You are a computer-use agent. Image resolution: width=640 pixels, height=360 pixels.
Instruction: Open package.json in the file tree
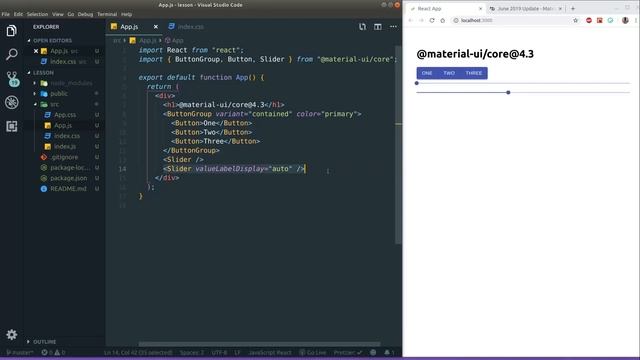[x=68, y=178]
